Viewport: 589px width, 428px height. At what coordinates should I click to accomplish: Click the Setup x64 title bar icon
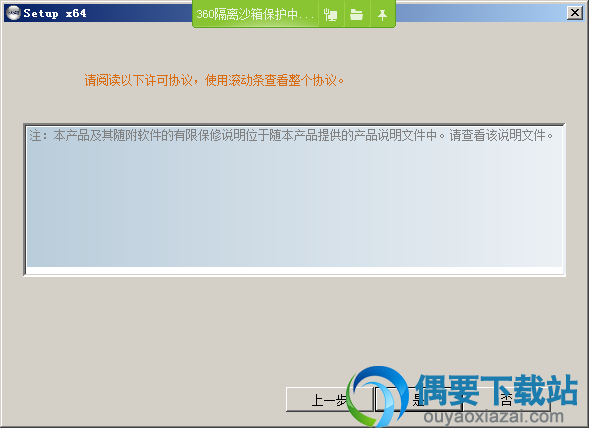click(x=13, y=13)
